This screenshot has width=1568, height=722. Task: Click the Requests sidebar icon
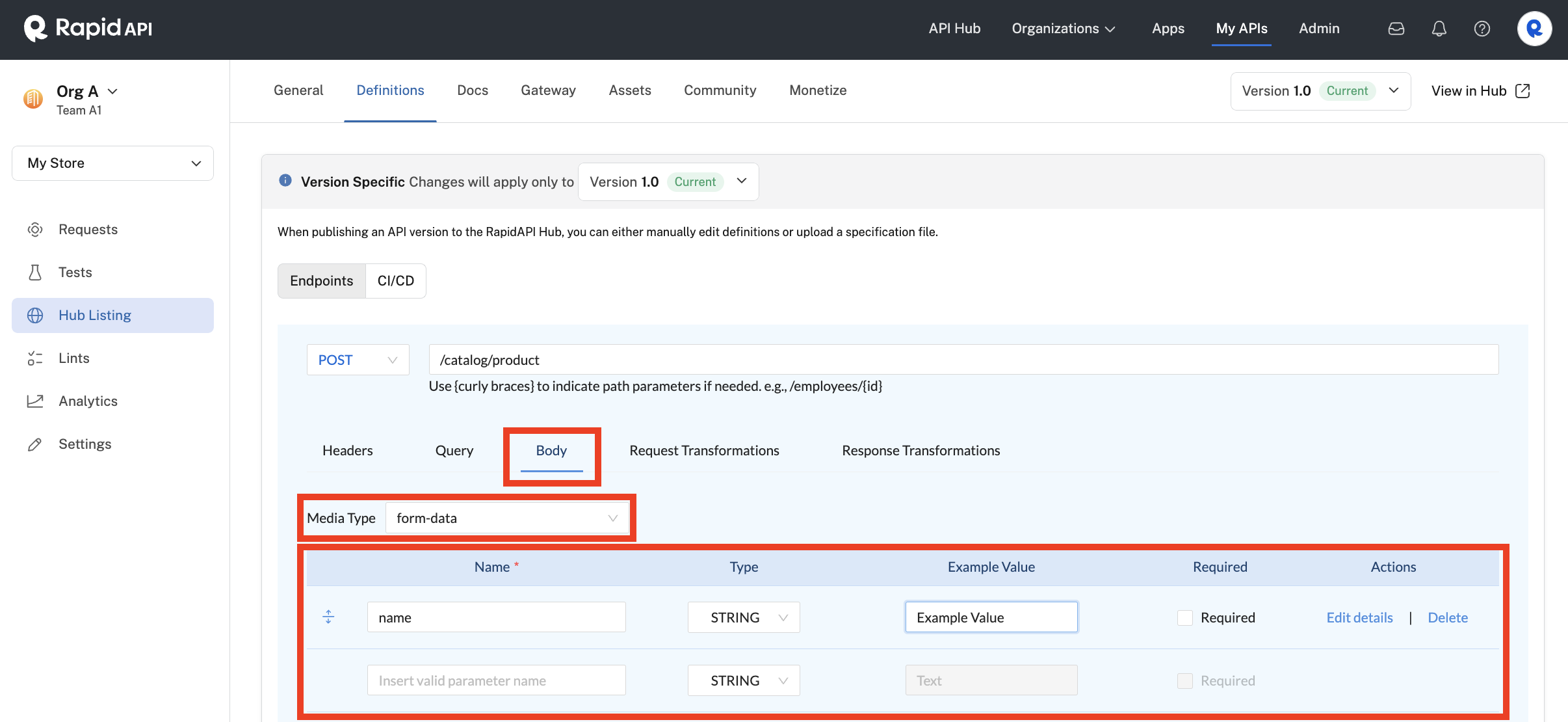pos(35,229)
